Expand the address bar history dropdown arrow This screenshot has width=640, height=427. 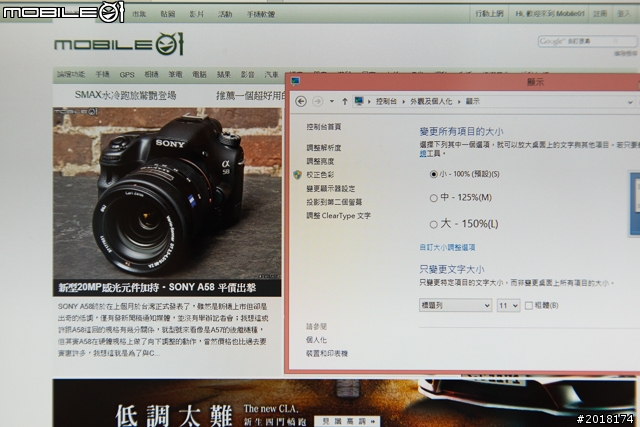point(630,102)
